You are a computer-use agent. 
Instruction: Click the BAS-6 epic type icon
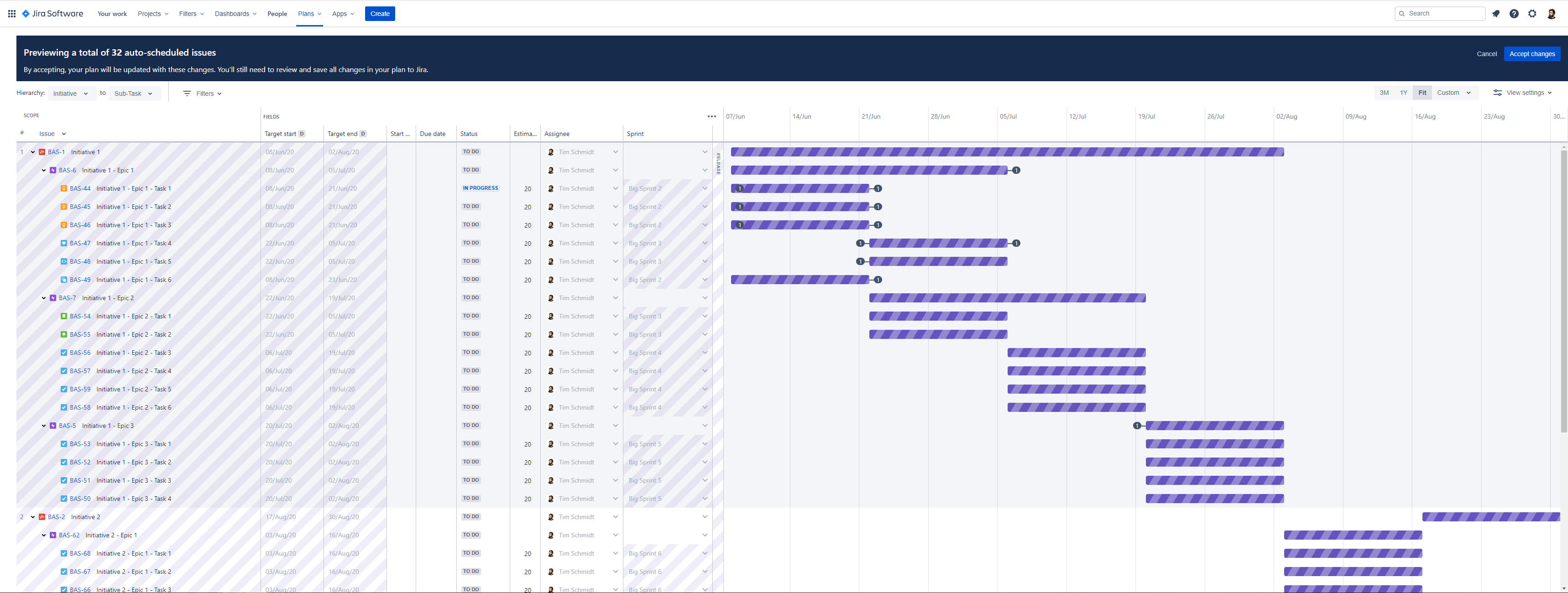click(53, 170)
